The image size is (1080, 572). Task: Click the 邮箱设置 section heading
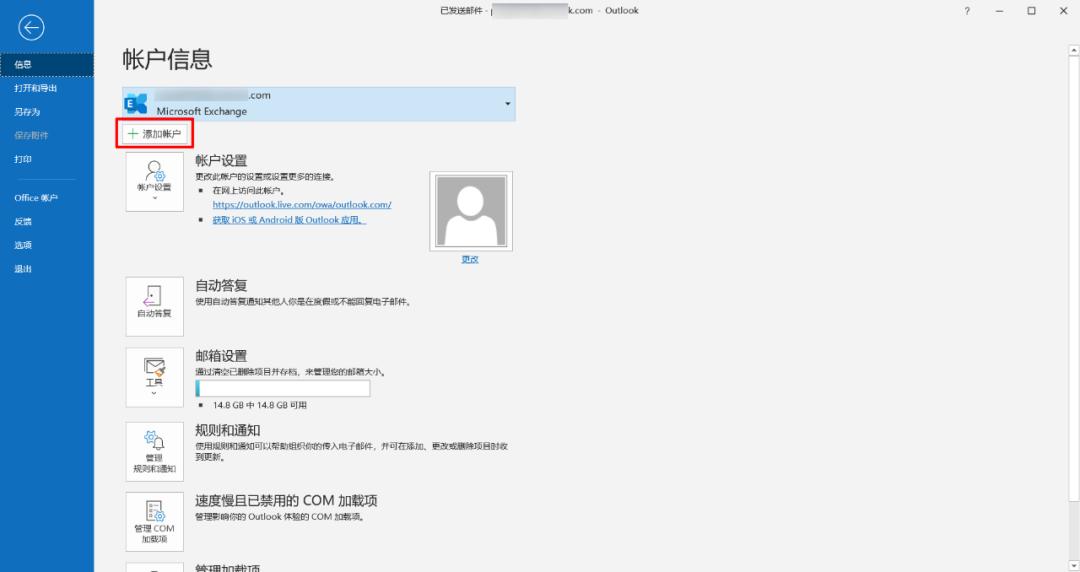[221, 356]
